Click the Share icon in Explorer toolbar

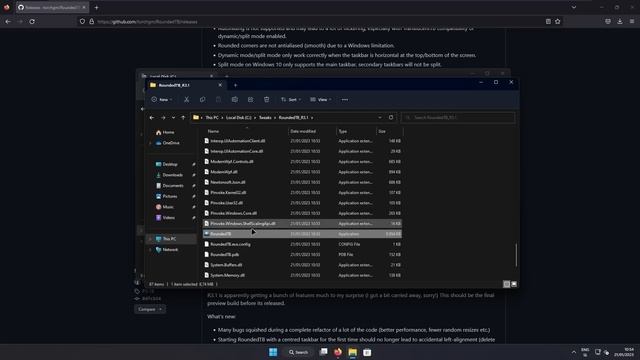tap(250, 100)
